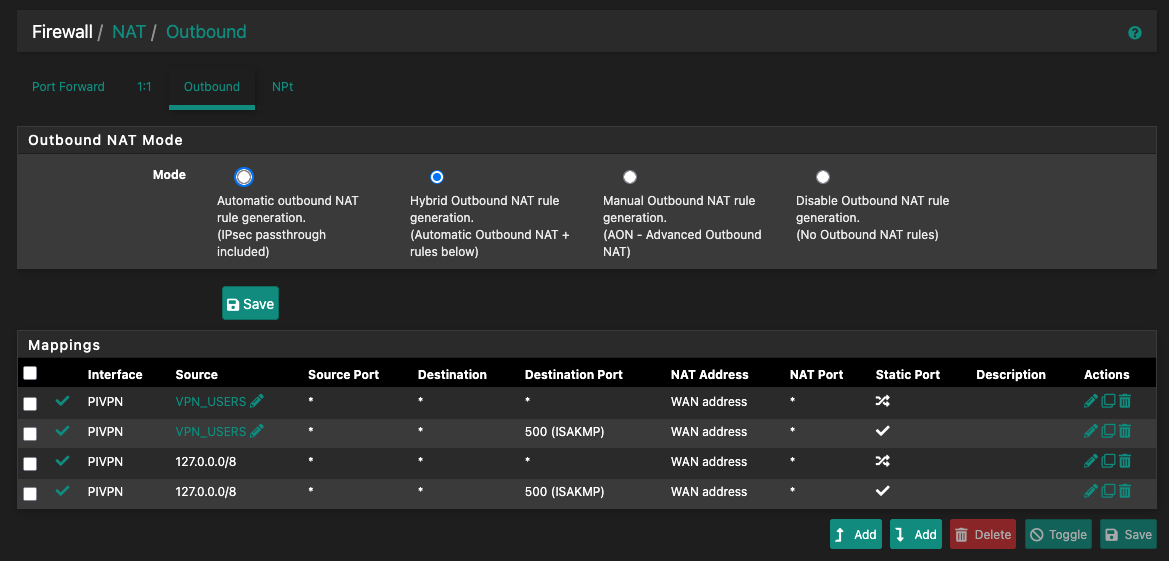Click the Destination Port column header
The image size is (1169, 561).
tap(573, 374)
